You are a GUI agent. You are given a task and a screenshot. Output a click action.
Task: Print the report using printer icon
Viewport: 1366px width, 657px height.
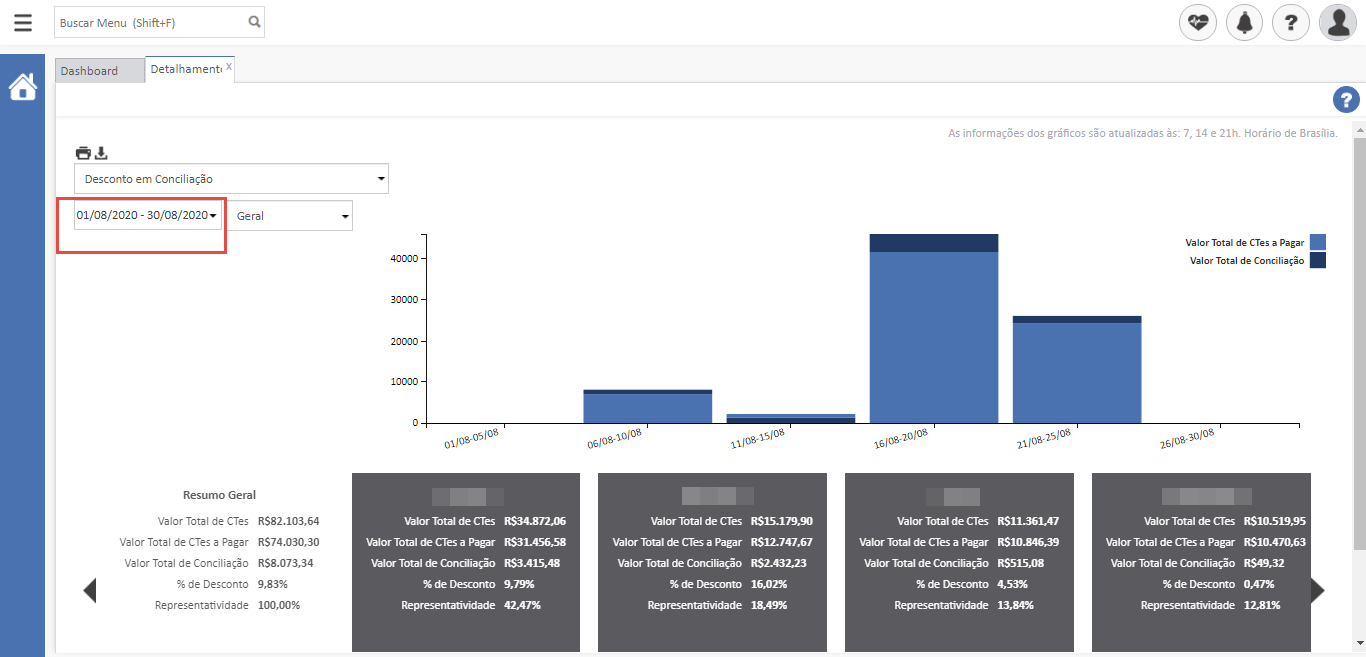point(83,153)
